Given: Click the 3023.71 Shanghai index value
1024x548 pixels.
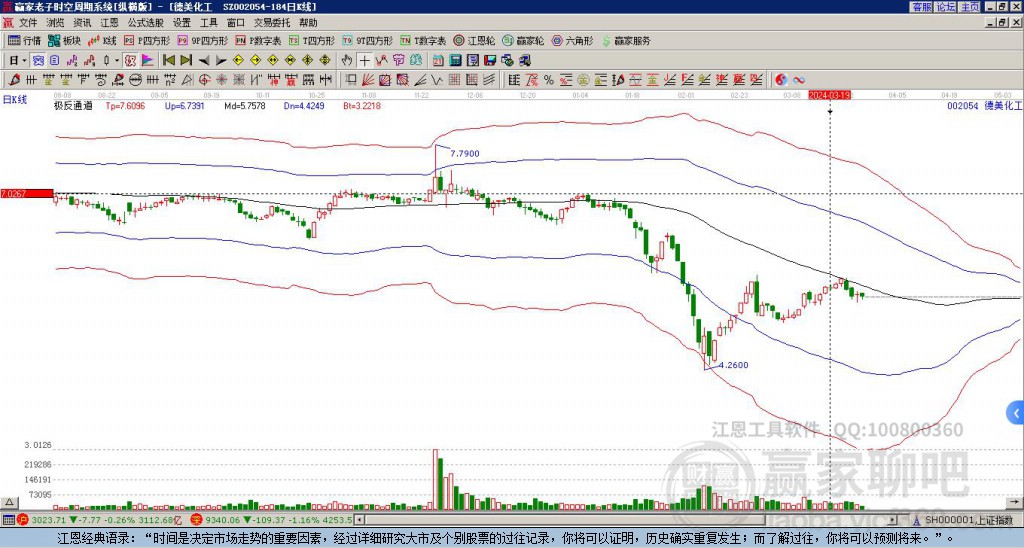Looking at the screenshot, I should click(x=49, y=521).
